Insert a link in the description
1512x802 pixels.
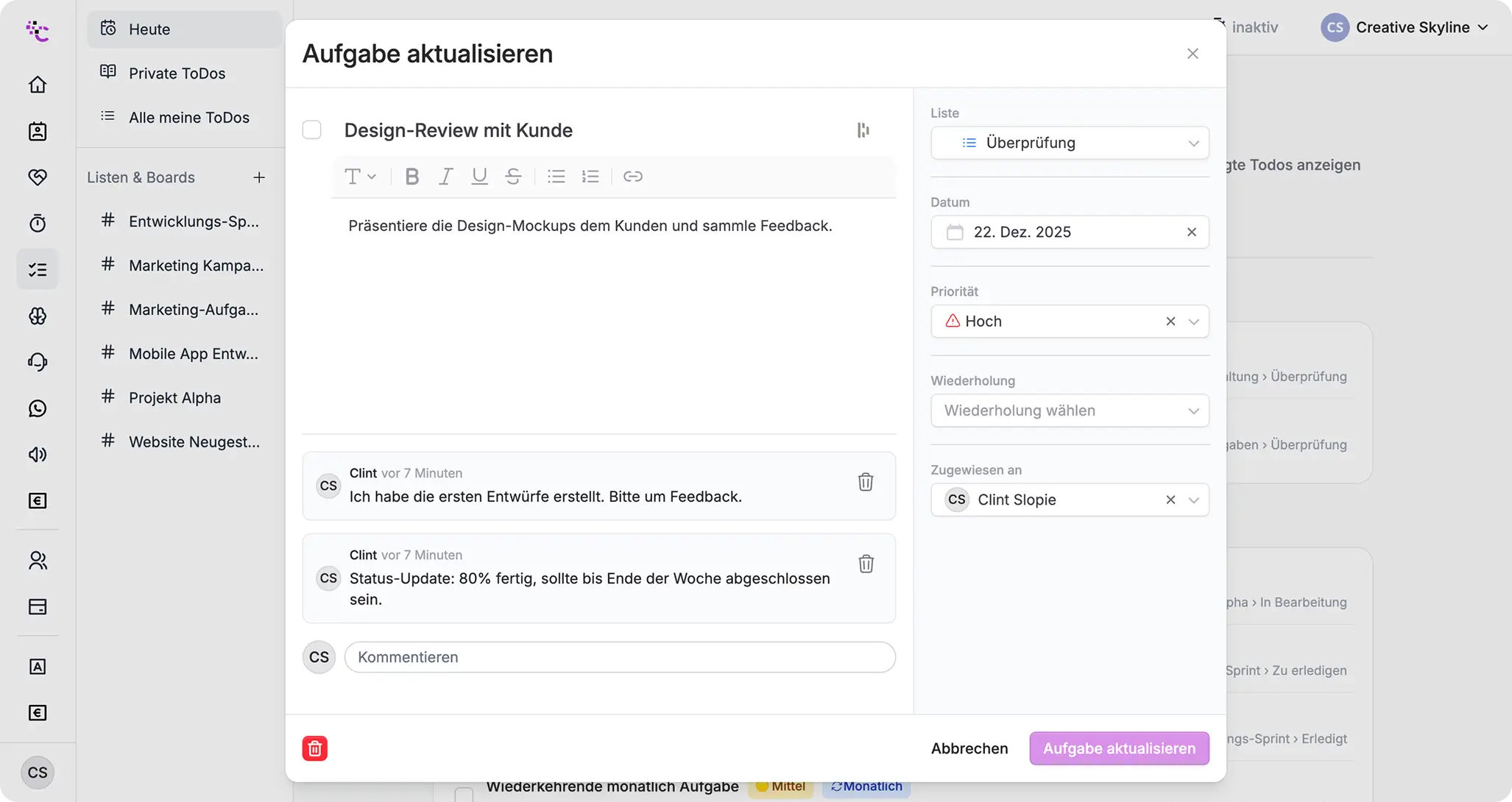click(633, 176)
